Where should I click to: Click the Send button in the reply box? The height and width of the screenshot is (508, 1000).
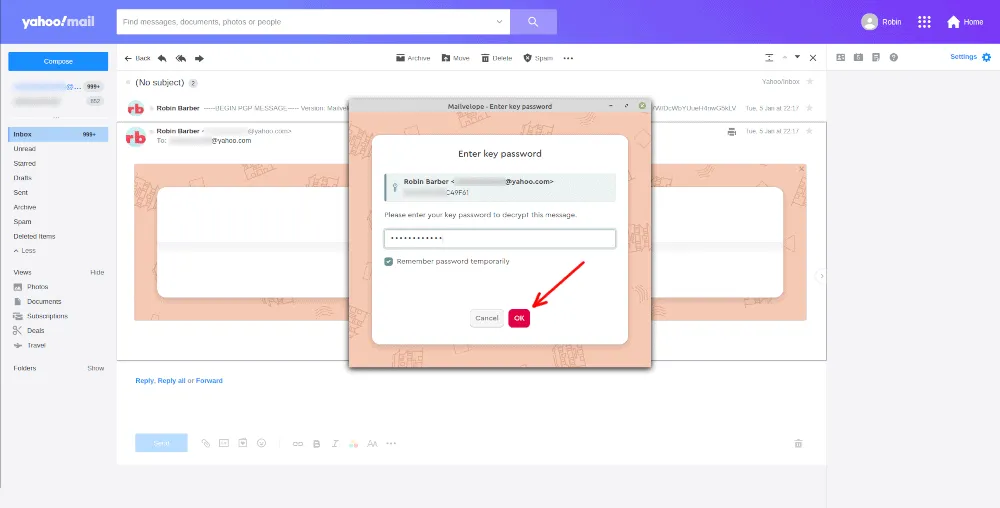pyautogui.click(x=161, y=443)
